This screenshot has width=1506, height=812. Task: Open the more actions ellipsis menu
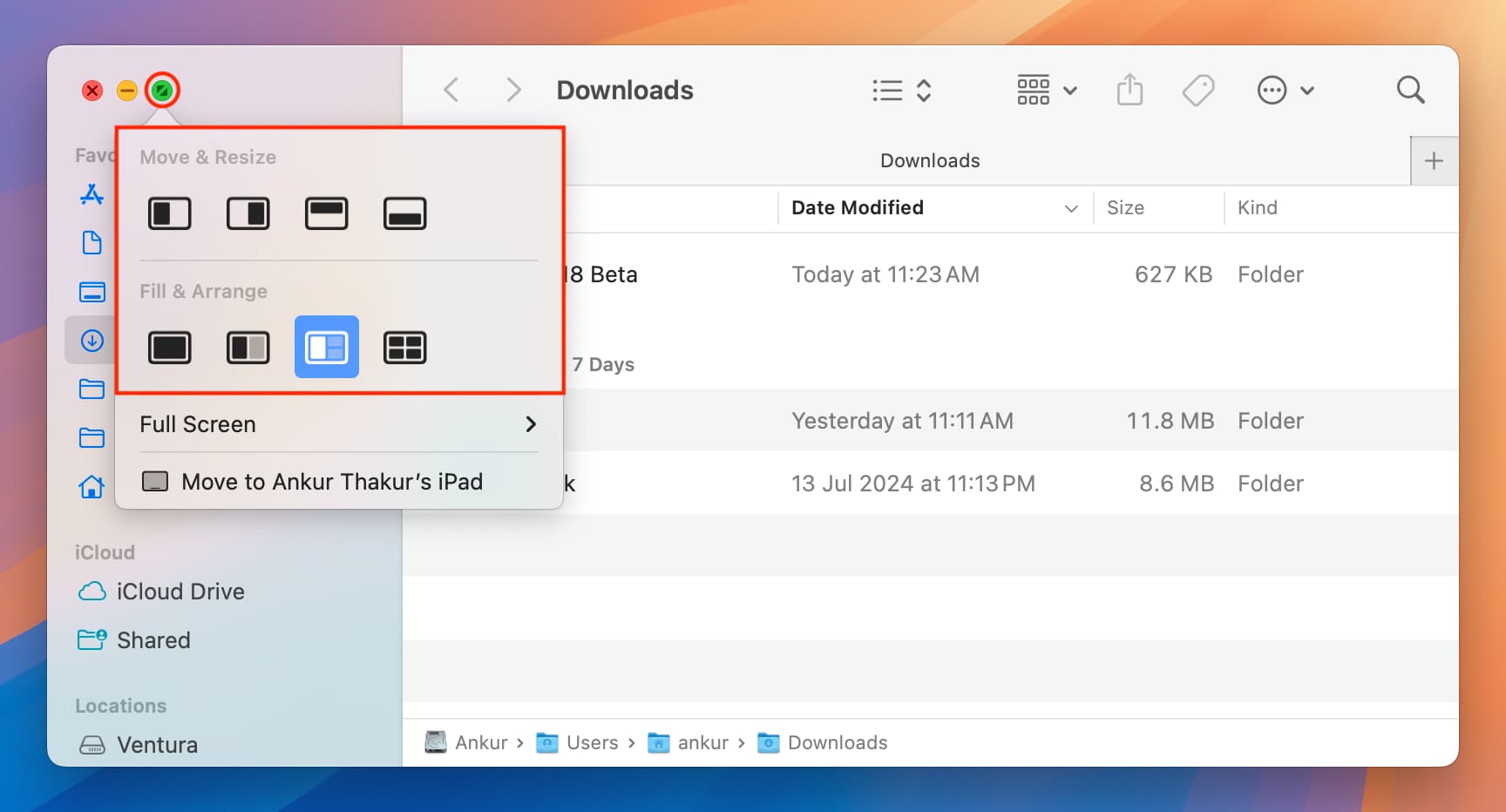1285,91
